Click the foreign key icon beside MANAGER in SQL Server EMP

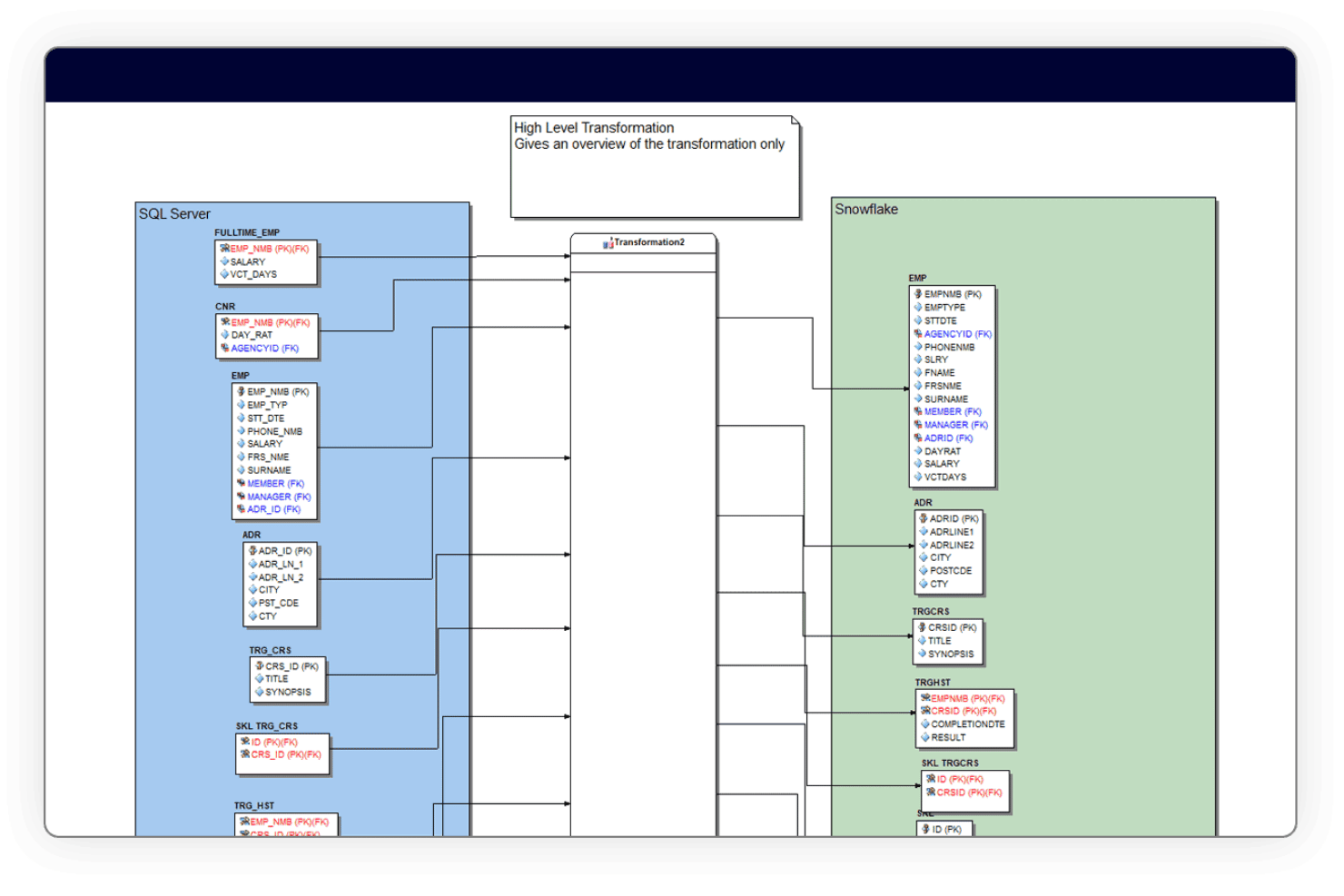tap(242, 497)
